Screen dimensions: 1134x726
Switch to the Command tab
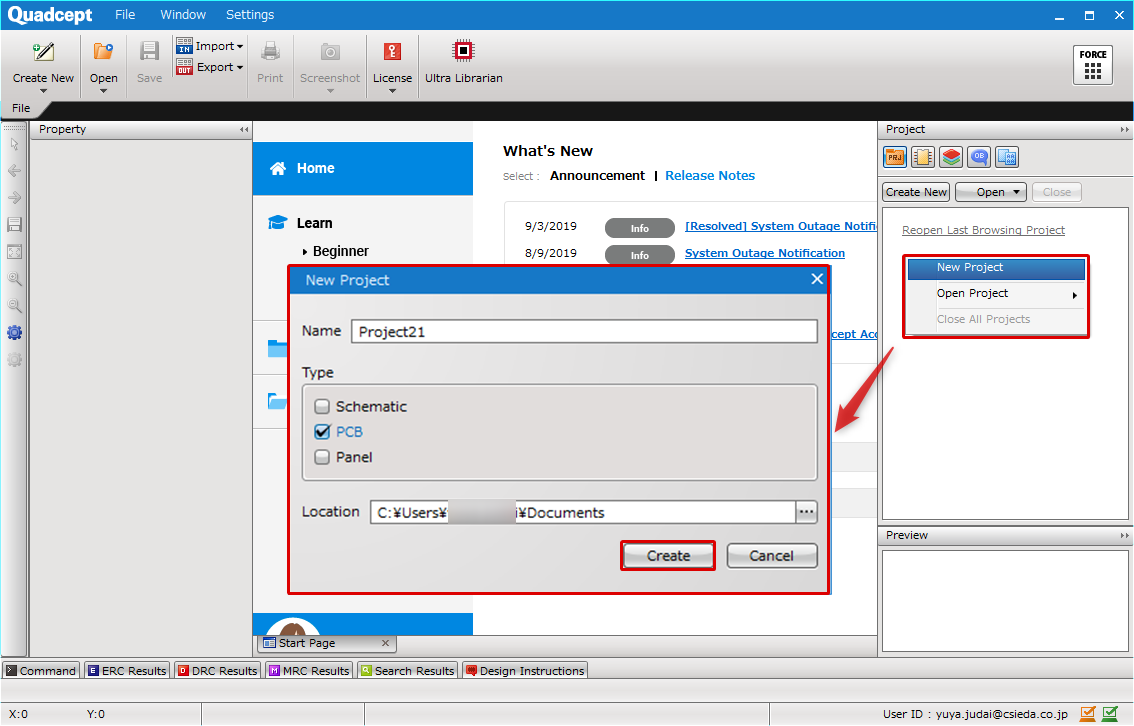coord(41,671)
